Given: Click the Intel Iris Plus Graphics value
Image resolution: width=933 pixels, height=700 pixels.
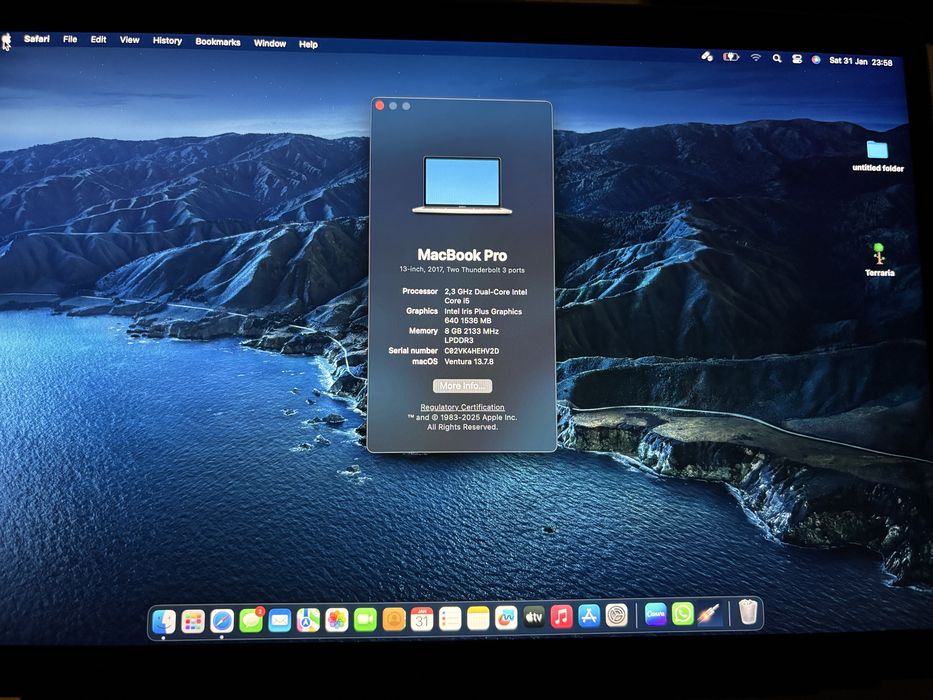Looking at the screenshot, I should 483,316.
